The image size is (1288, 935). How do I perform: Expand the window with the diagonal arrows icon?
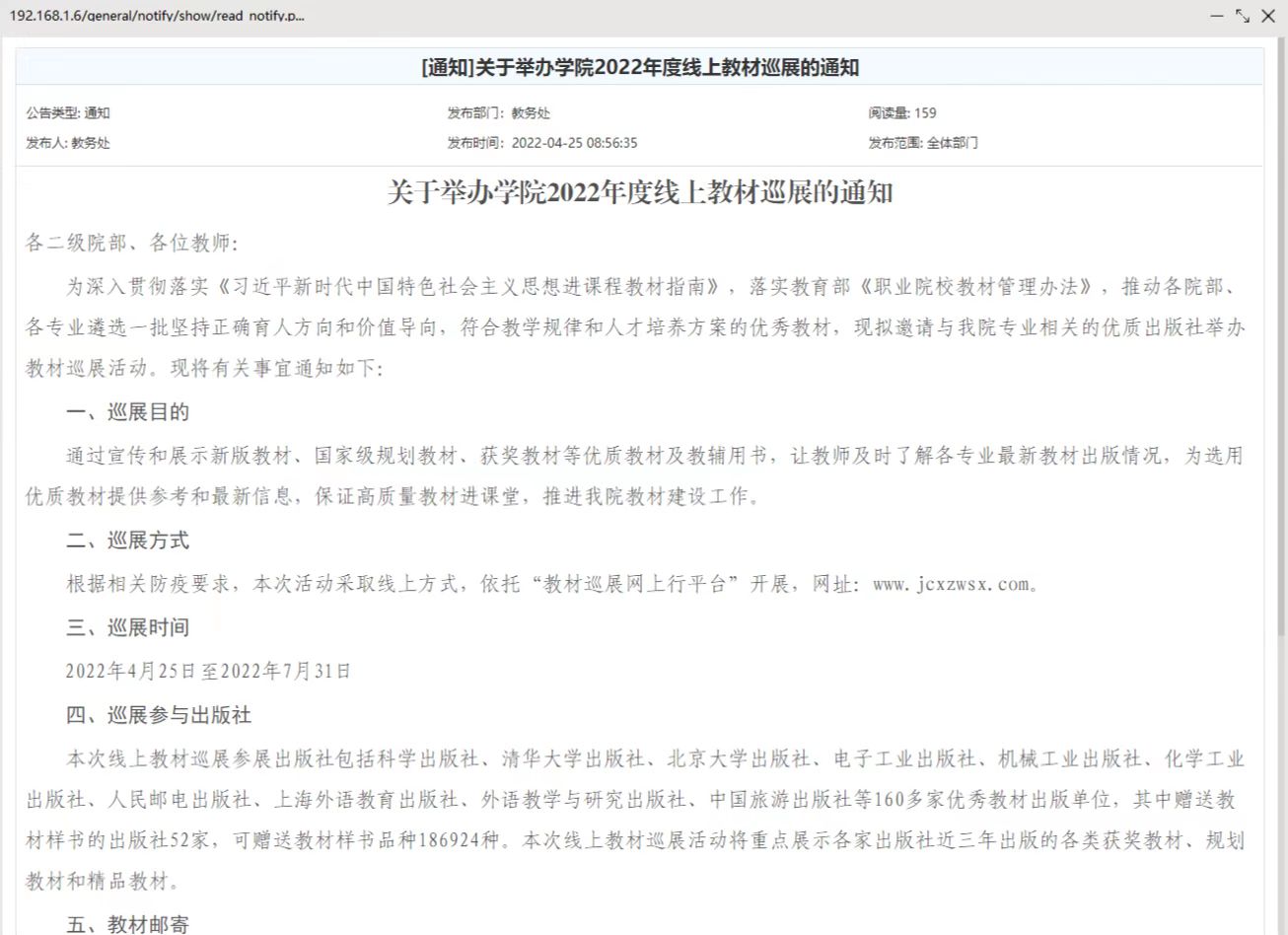pos(1243,16)
